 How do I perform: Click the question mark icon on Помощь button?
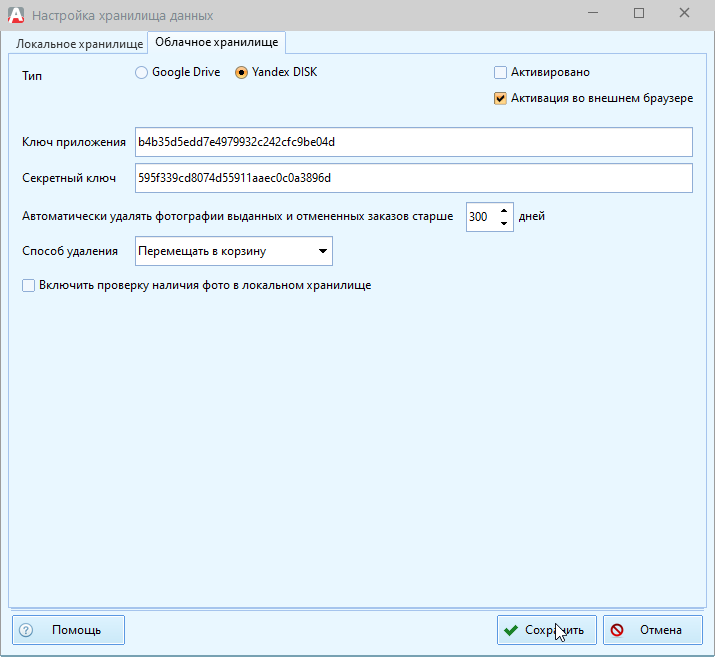[x=27, y=630]
